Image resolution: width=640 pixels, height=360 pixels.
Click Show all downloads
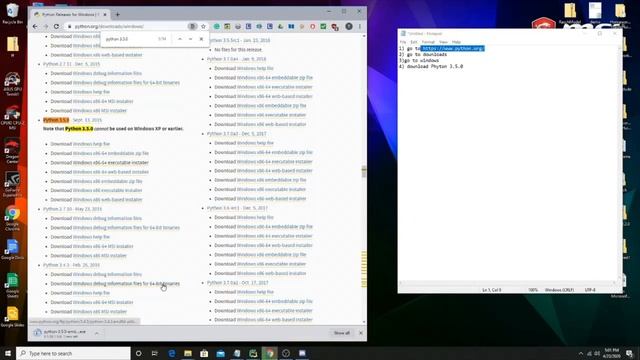[342, 333]
